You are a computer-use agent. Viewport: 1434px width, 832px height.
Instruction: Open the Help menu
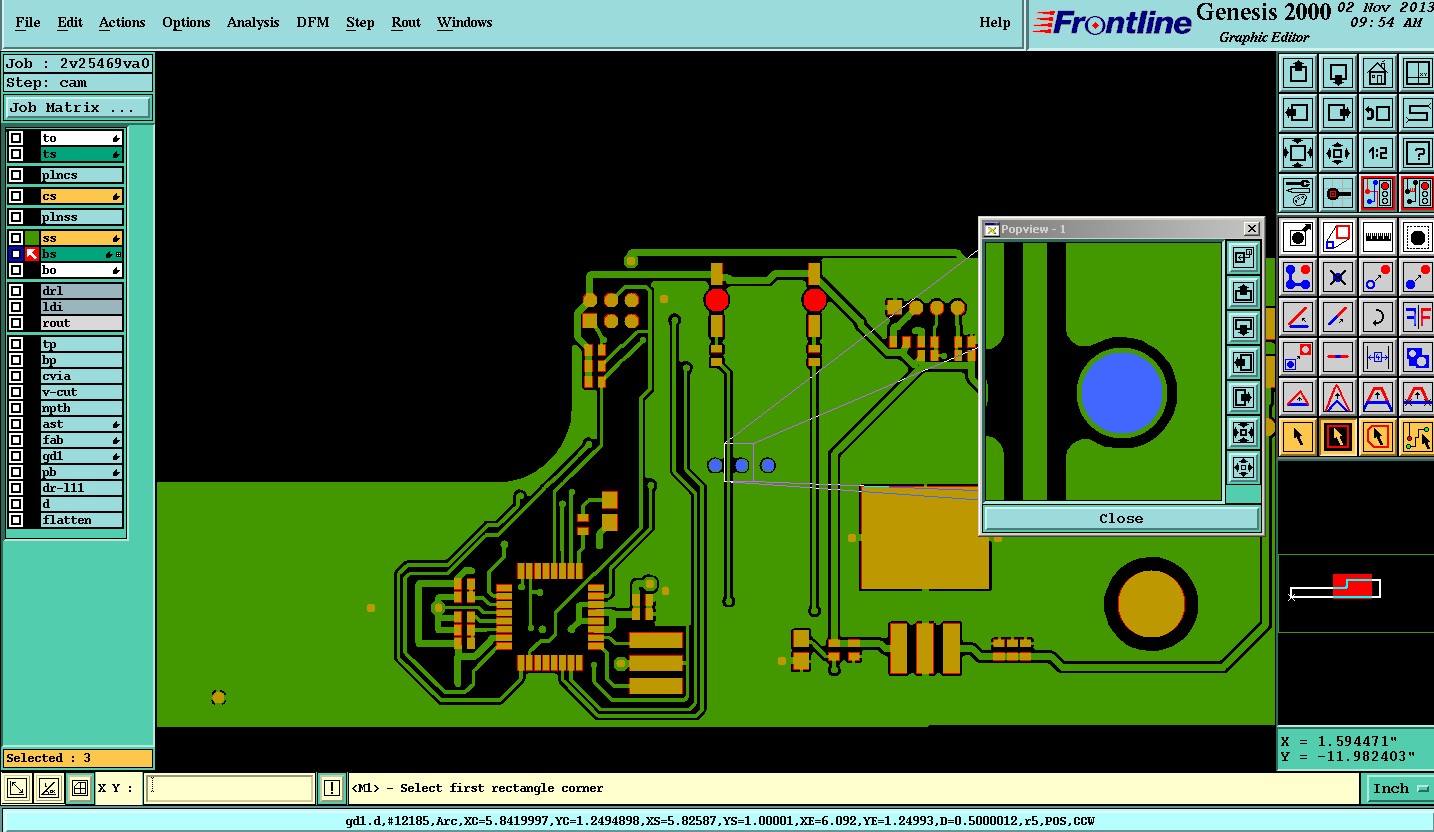coord(995,22)
